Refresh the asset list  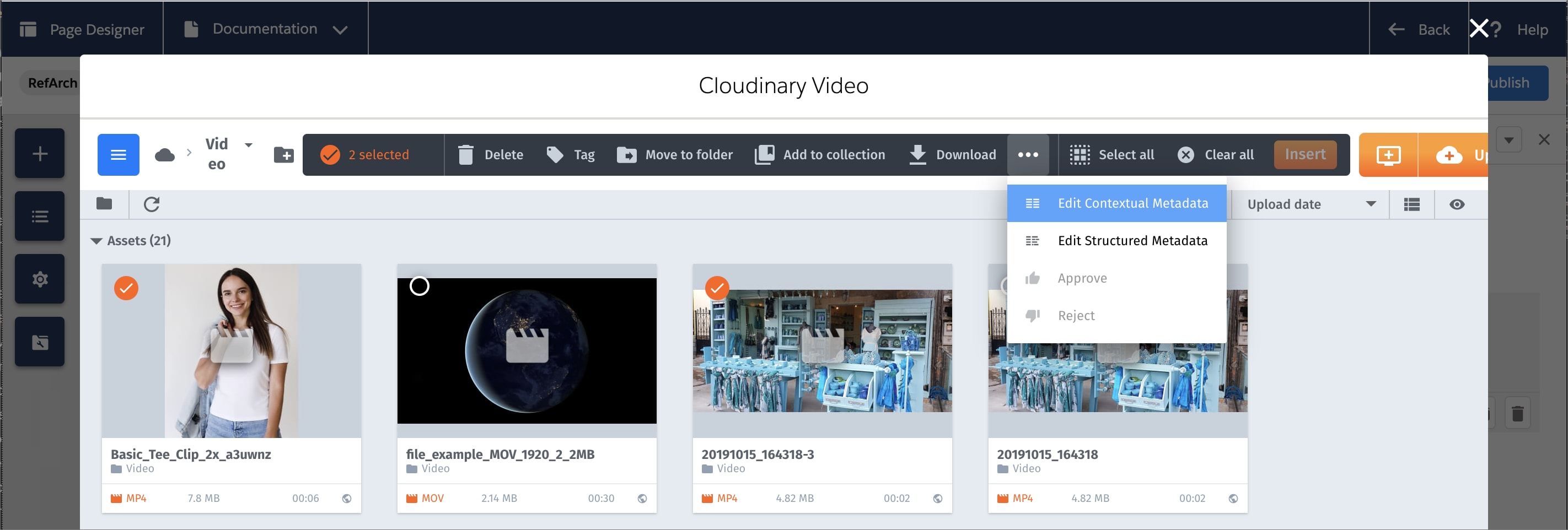(x=152, y=204)
